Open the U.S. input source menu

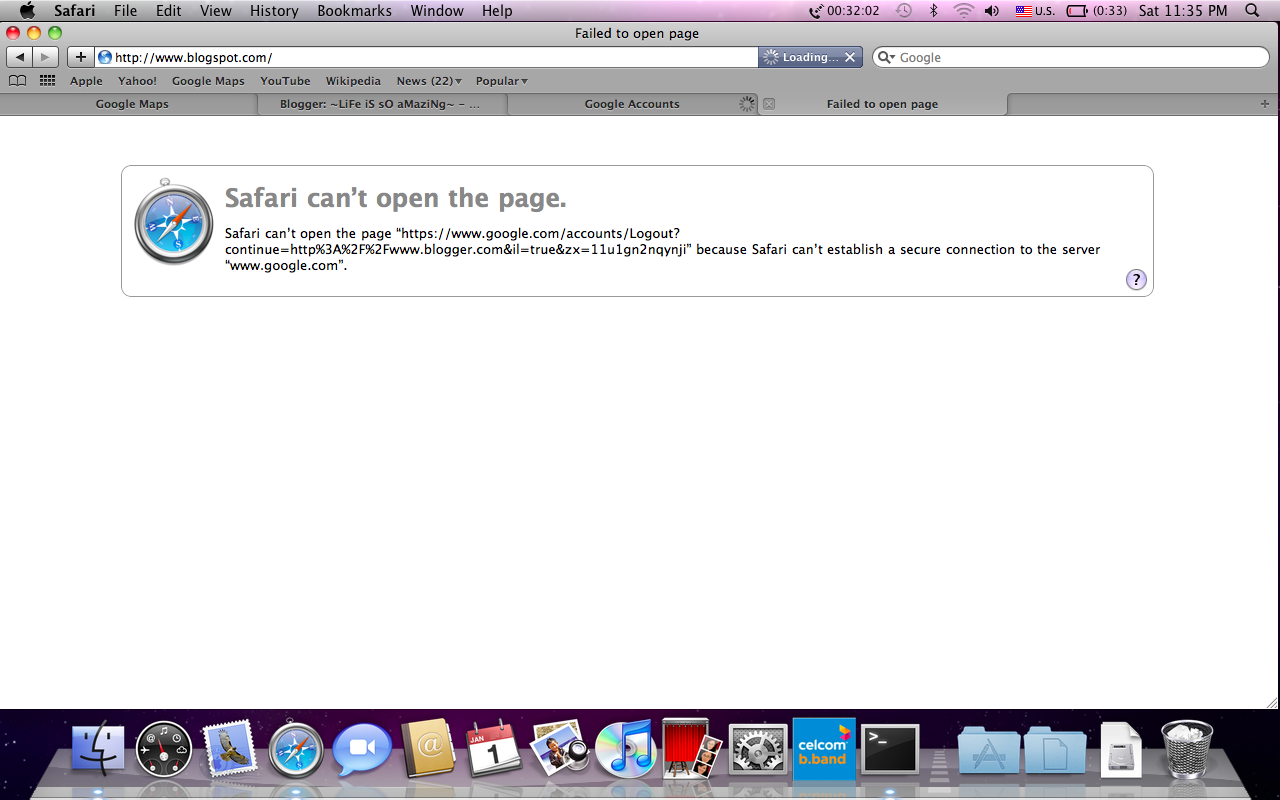1035,11
